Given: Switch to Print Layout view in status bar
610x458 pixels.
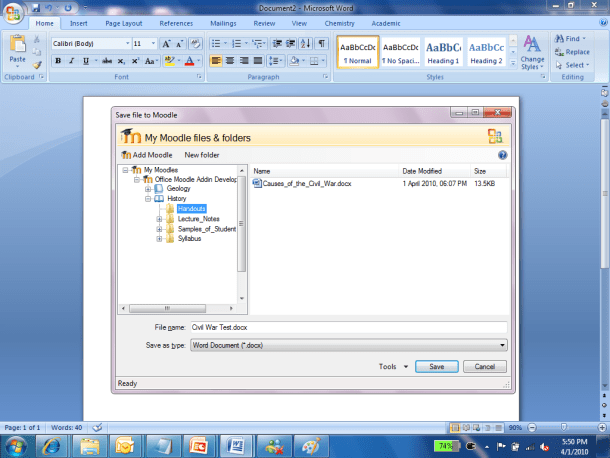Looking at the screenshot, I should [x=454, y=428].
